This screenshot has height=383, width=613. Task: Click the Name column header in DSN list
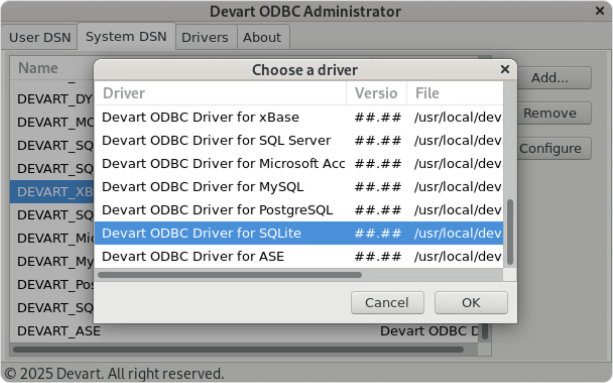pyautogui.click(x=52, y=68)
